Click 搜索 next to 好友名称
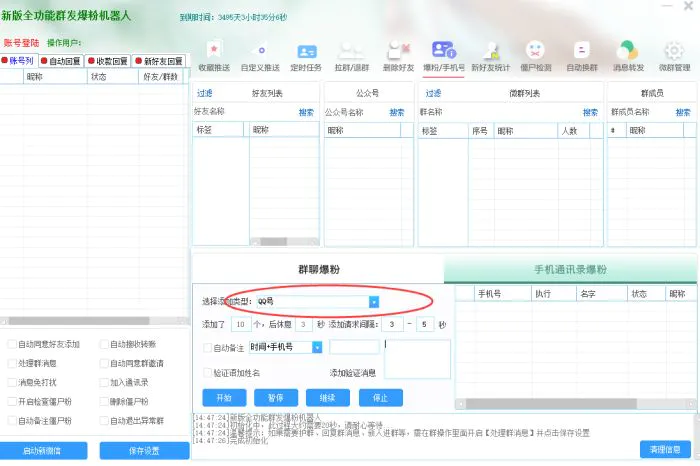Screen dimensions: 700x466 coord(306,112)
